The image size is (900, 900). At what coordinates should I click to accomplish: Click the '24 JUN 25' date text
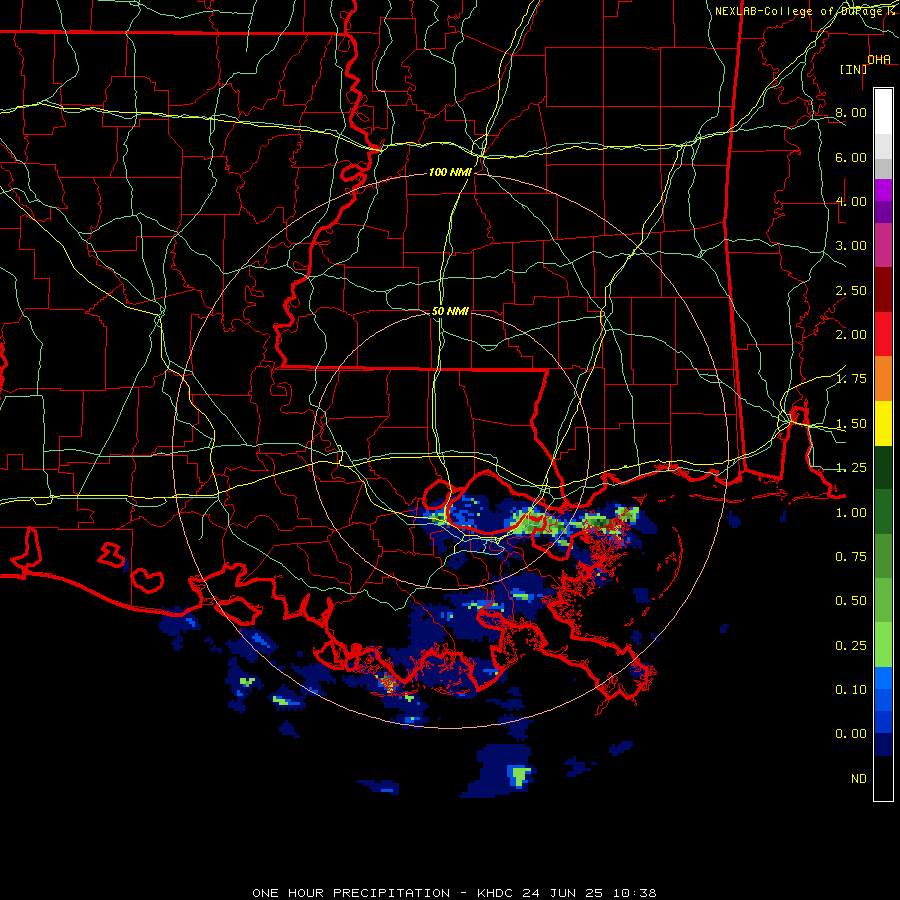coord(564,893)
